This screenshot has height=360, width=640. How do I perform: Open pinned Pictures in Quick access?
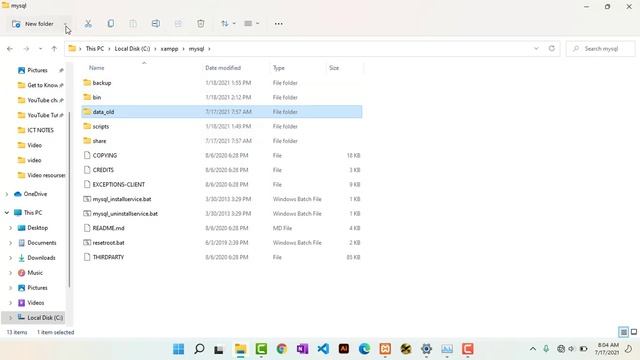pos(37,70)
